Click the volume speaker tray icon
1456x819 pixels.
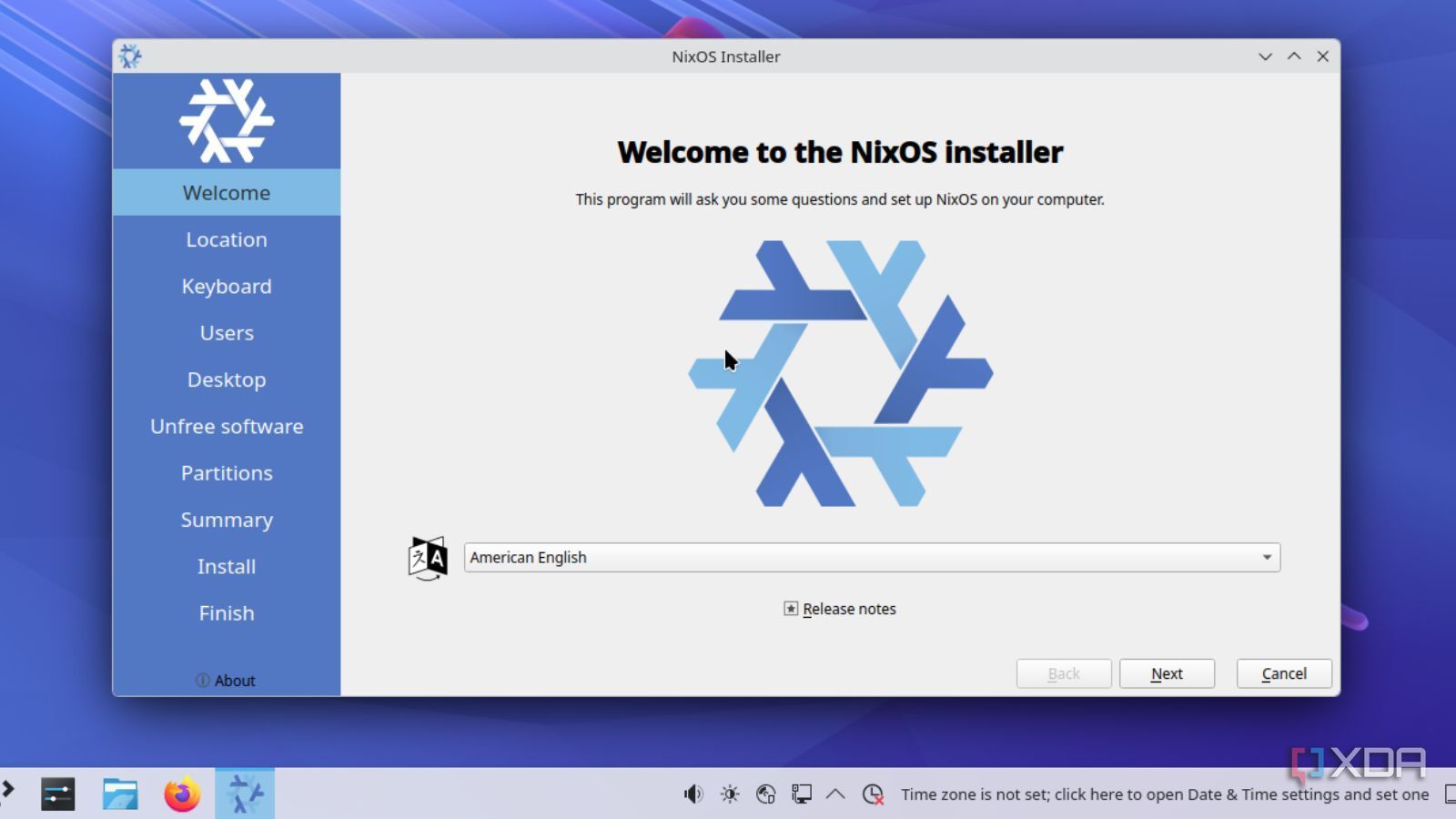(693, 794)
